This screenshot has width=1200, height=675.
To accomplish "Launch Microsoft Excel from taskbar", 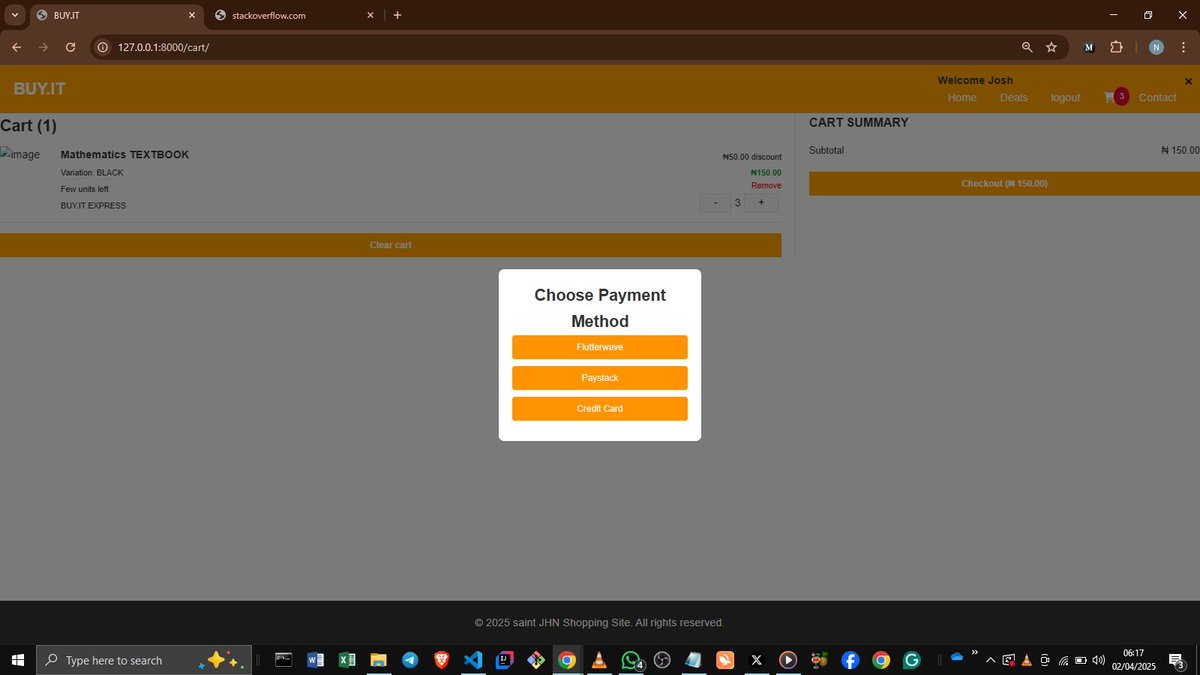I will click(347, 660).
